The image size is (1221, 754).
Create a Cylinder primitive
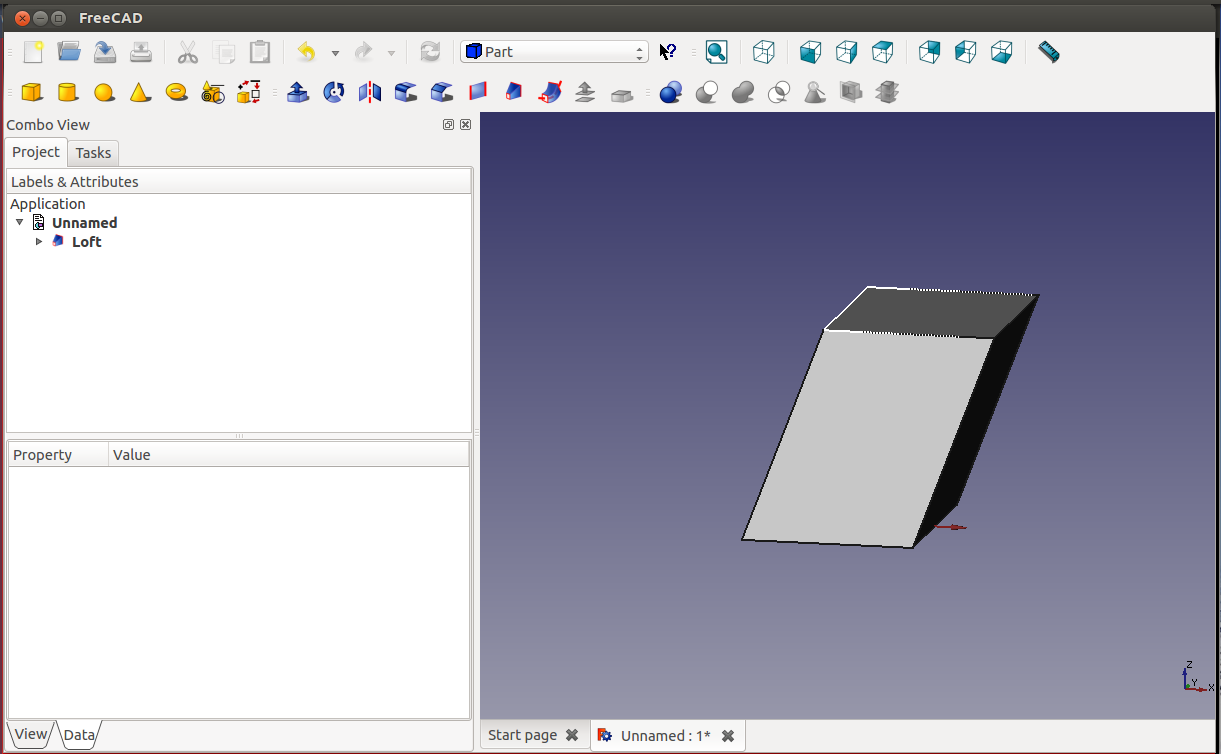point(67,93)
